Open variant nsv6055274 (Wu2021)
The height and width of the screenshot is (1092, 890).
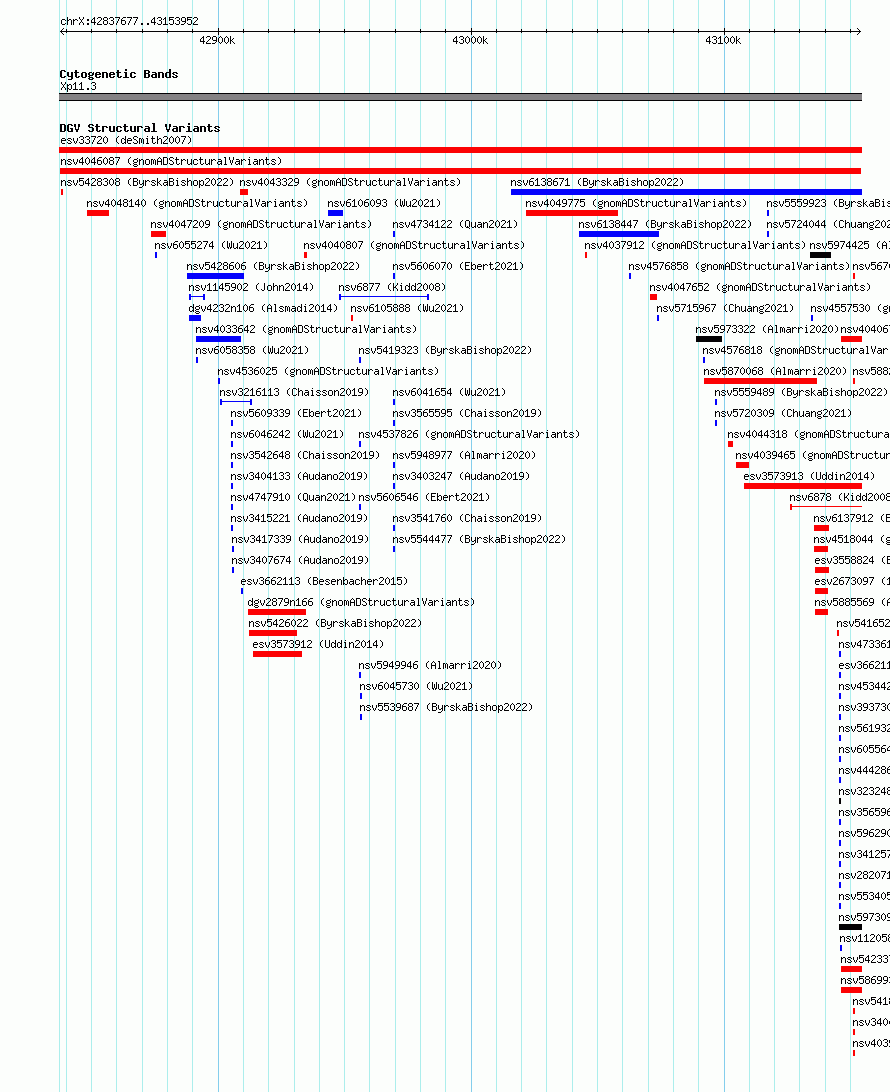coord(211,244)
